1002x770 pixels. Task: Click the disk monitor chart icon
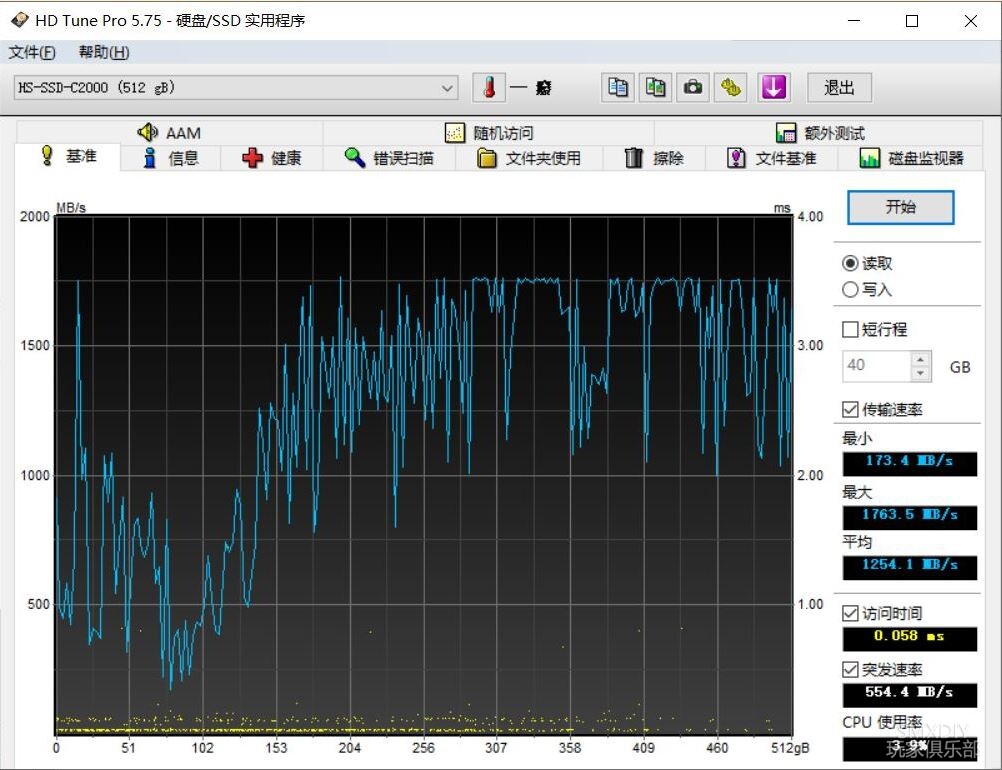click(869, 158)
